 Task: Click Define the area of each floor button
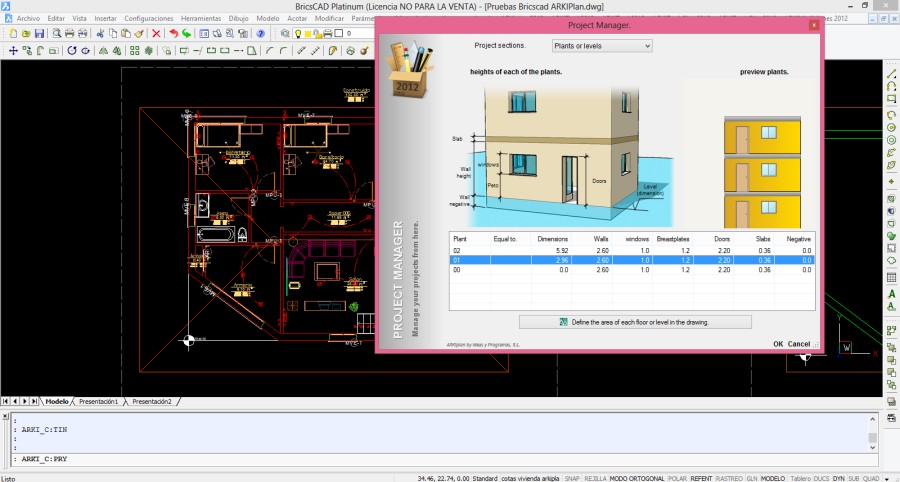point(635,322)
